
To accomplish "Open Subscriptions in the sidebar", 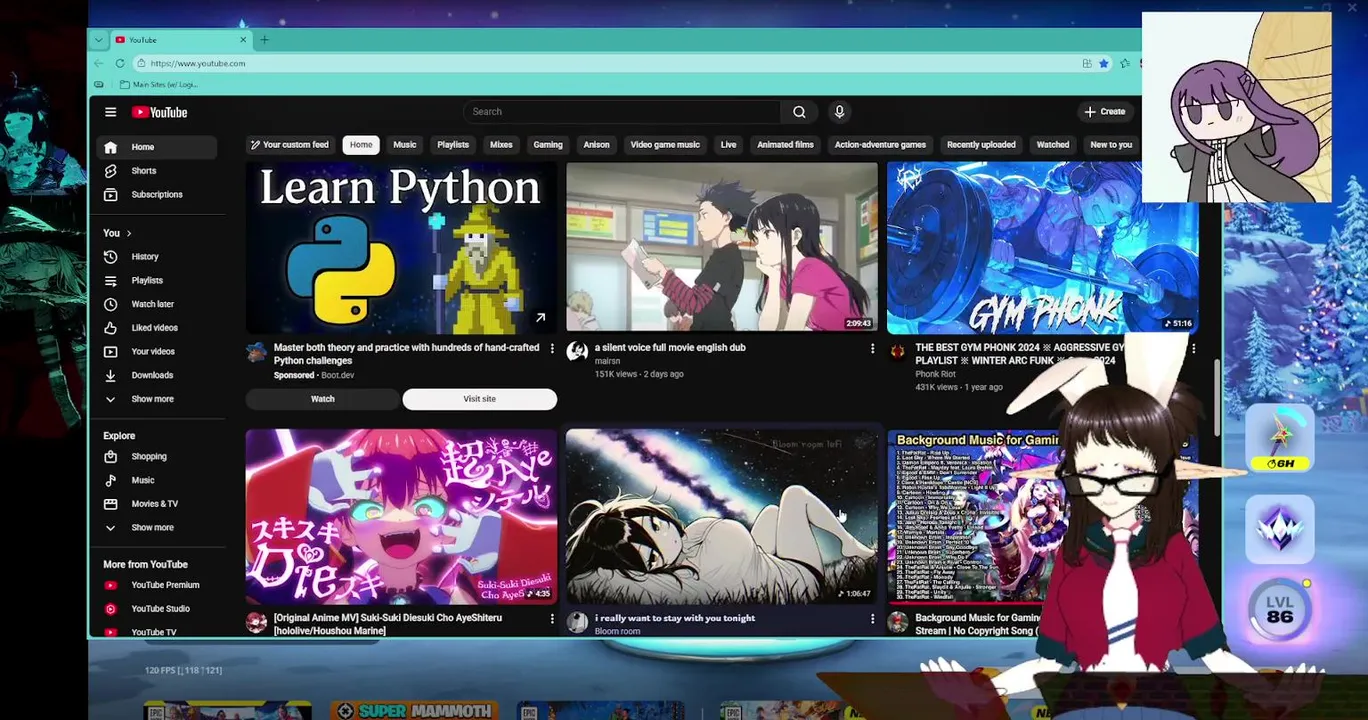I will click(158, 195).
